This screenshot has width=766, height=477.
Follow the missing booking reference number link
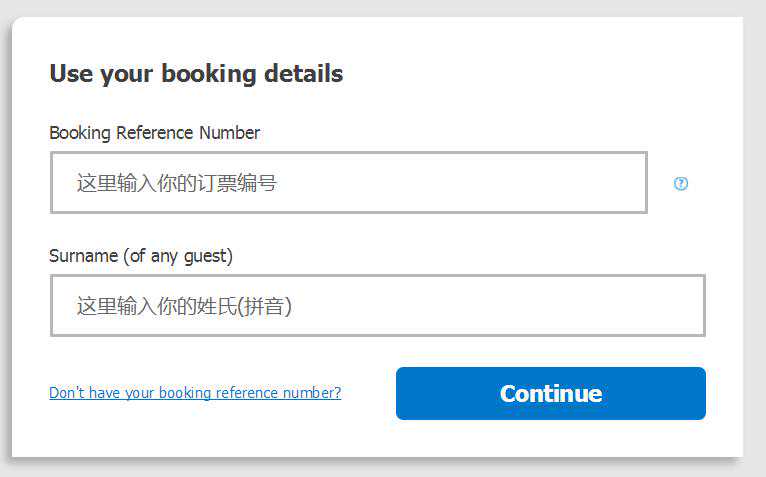(195, 393)
